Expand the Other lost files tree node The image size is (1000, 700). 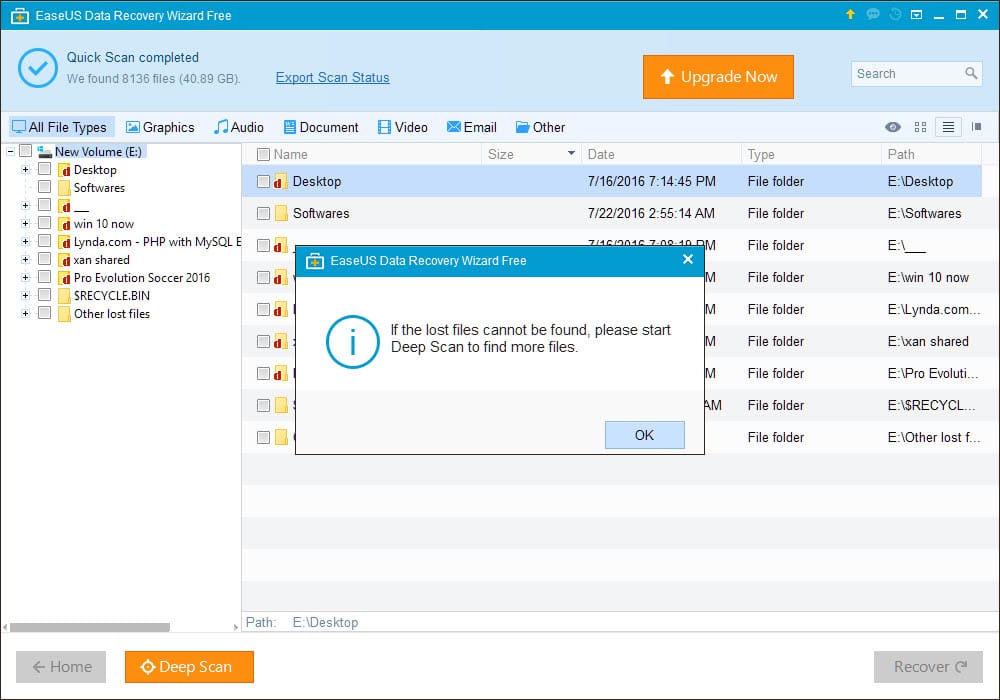pos(26,314)
